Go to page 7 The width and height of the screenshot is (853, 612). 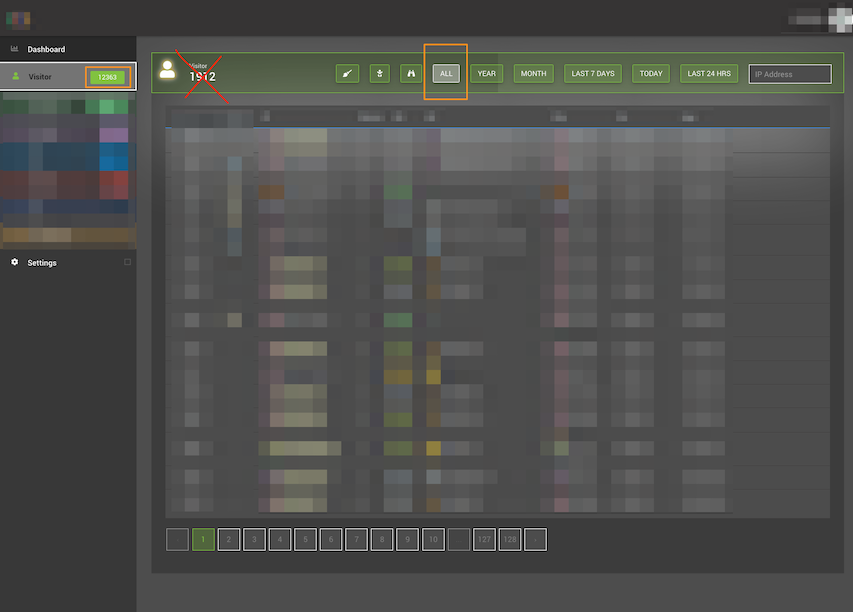click(x=356, y=540)
